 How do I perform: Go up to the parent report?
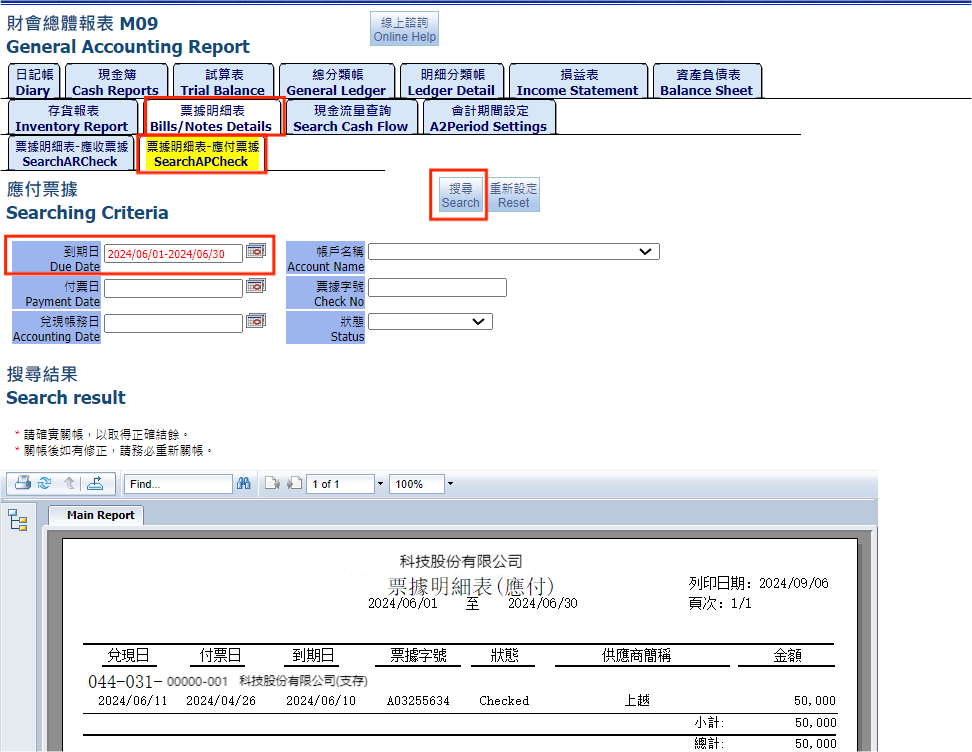click(x=69, y=483)
